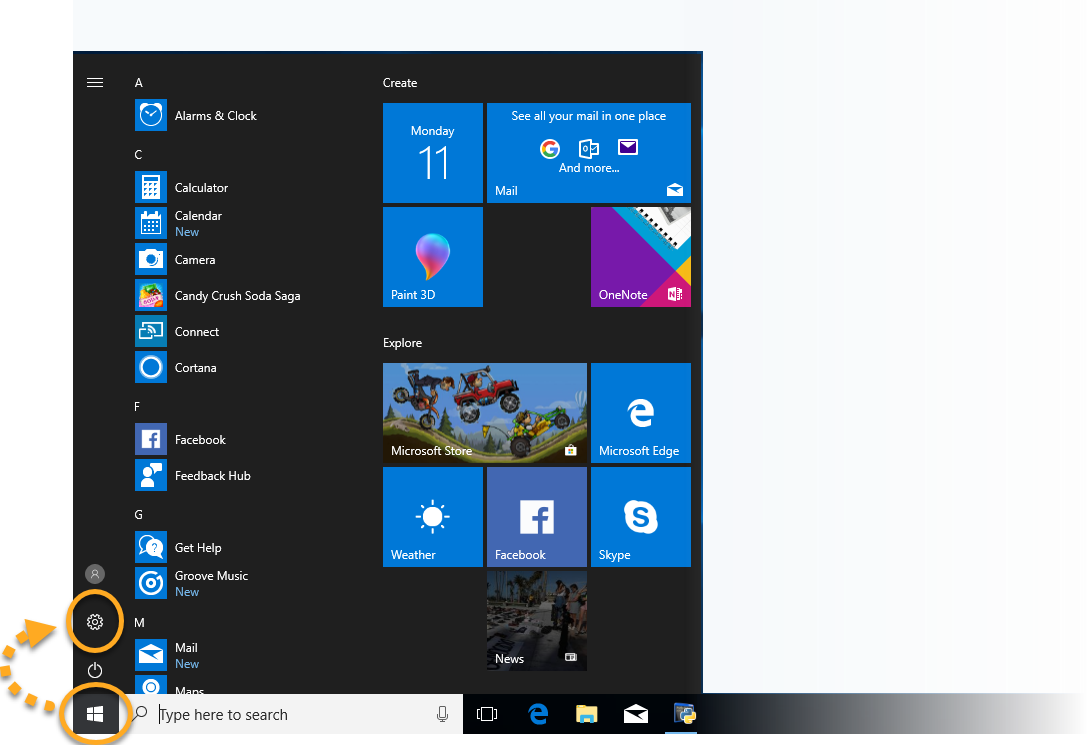Click letter A section header
The width and height of the screenshot is (1088, 745).
click(x=138, y=83)
